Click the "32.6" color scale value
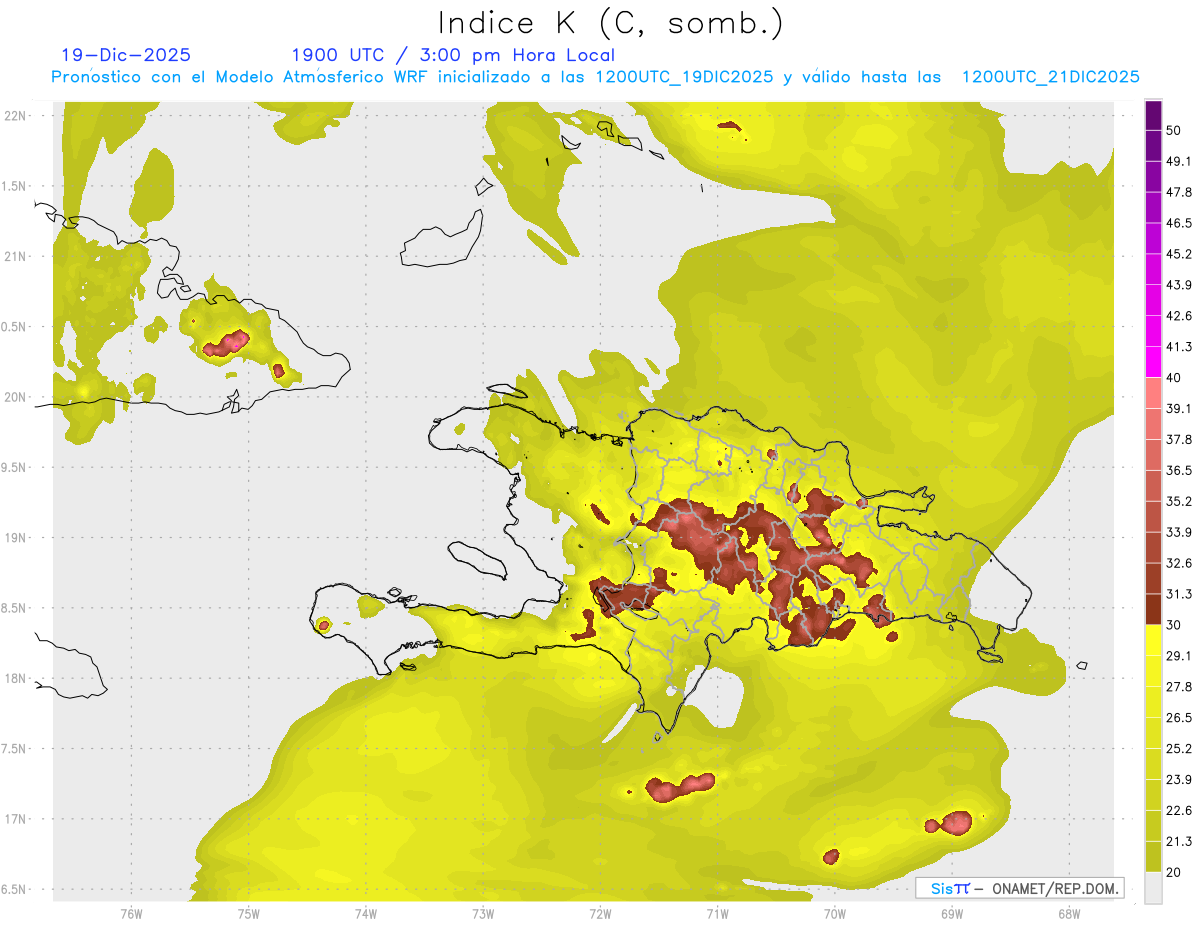The height and width of the screenshot is (927, 1200). (1179, 563)
